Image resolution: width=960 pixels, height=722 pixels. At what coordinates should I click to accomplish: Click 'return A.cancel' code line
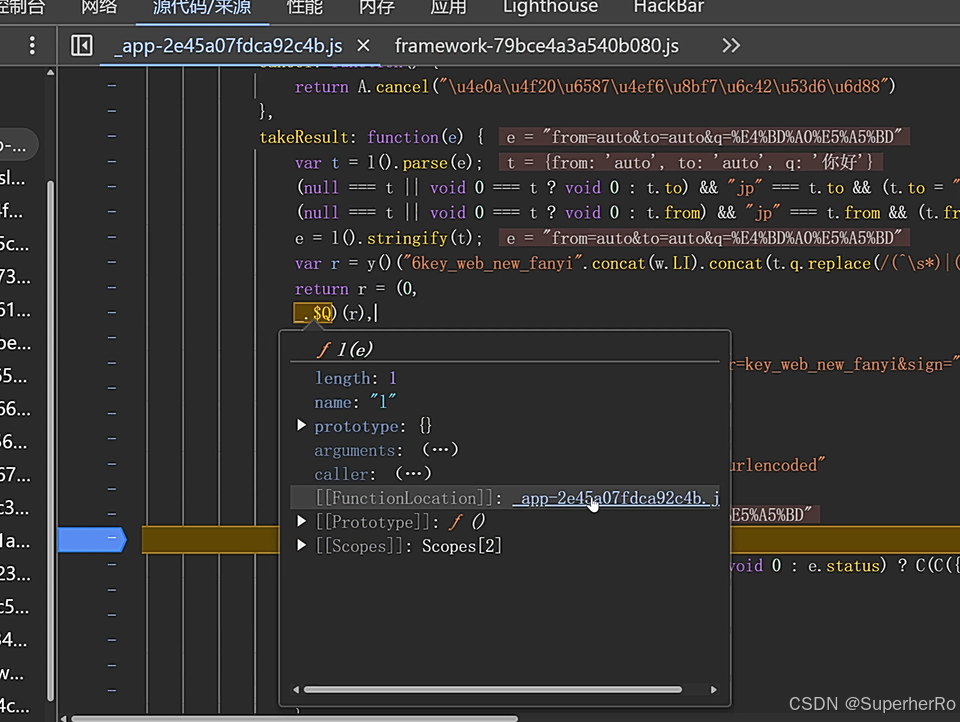pos(596,87)
